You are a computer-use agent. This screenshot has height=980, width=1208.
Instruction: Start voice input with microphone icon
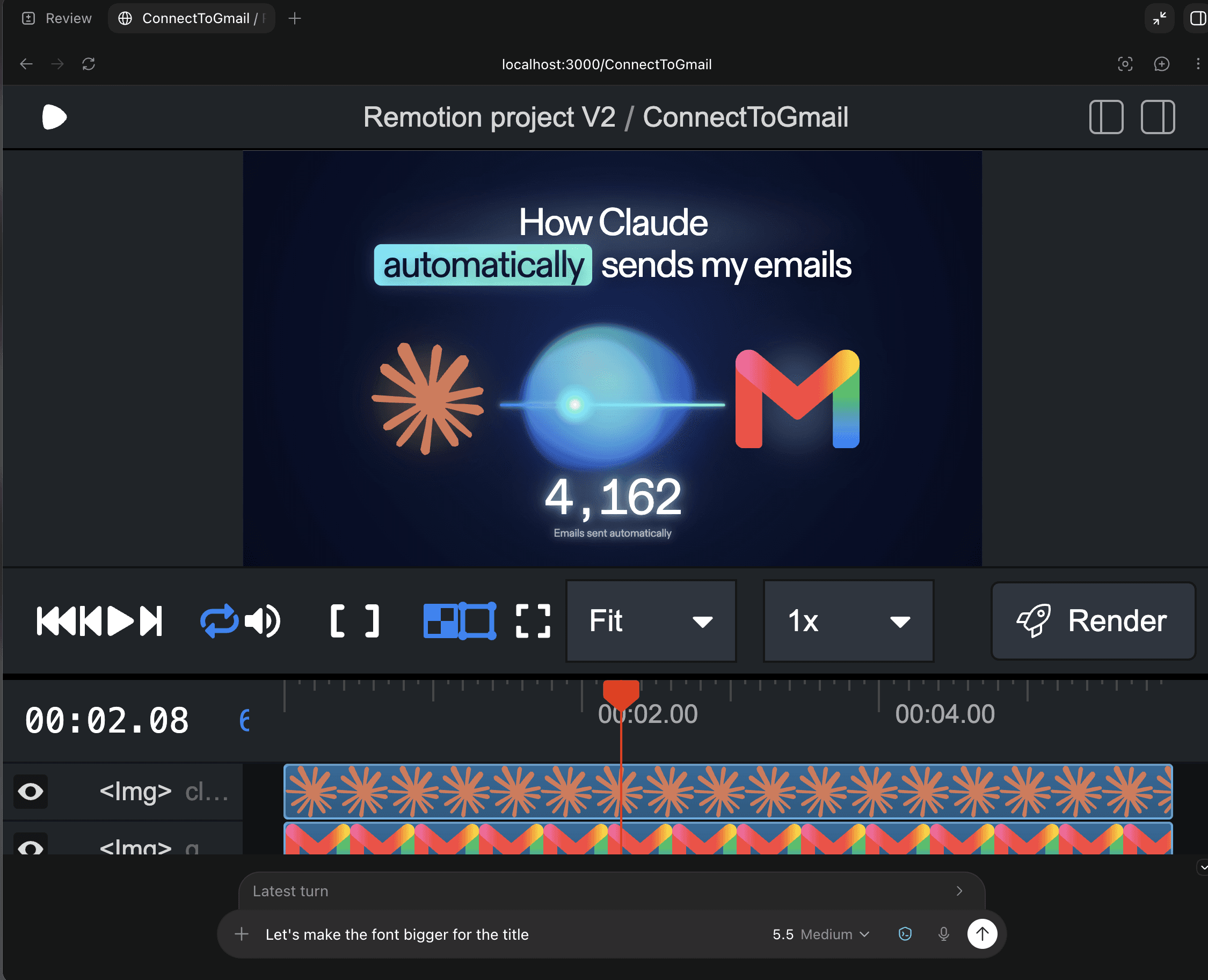coord(943,934)
